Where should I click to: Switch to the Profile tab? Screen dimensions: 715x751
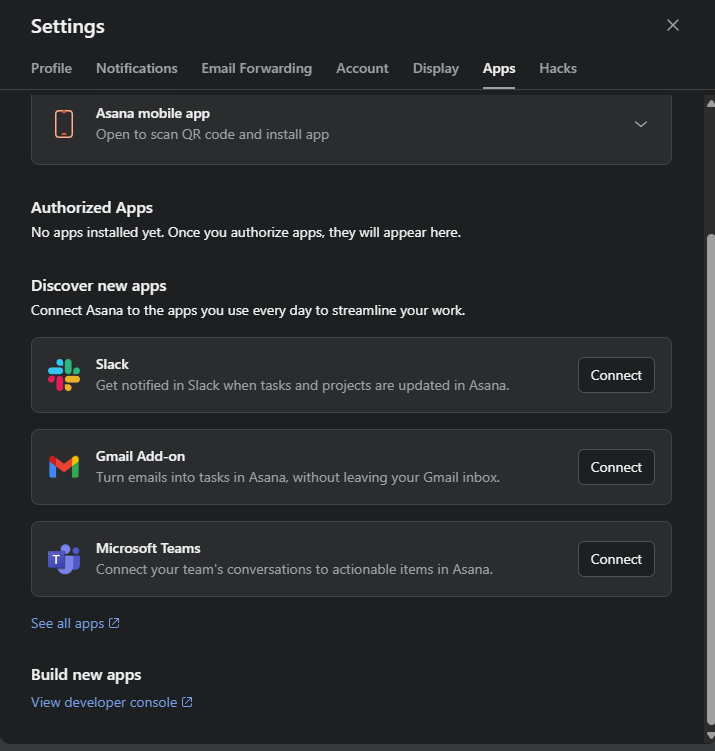pyautogui.click(x=51, y=68)
